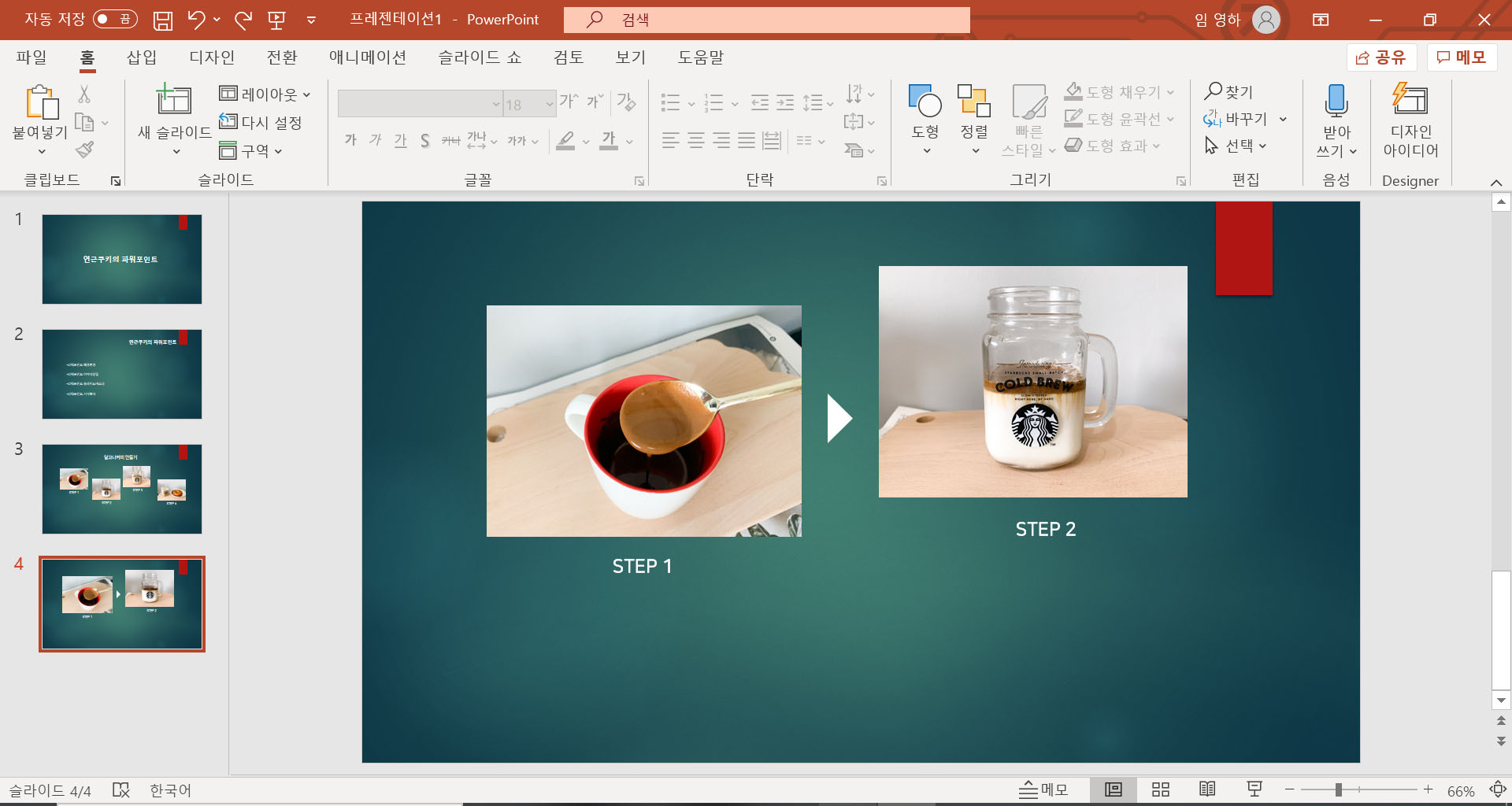Decrease font size icon
The image size is (1512, 806).
click(x=595, y=102)
